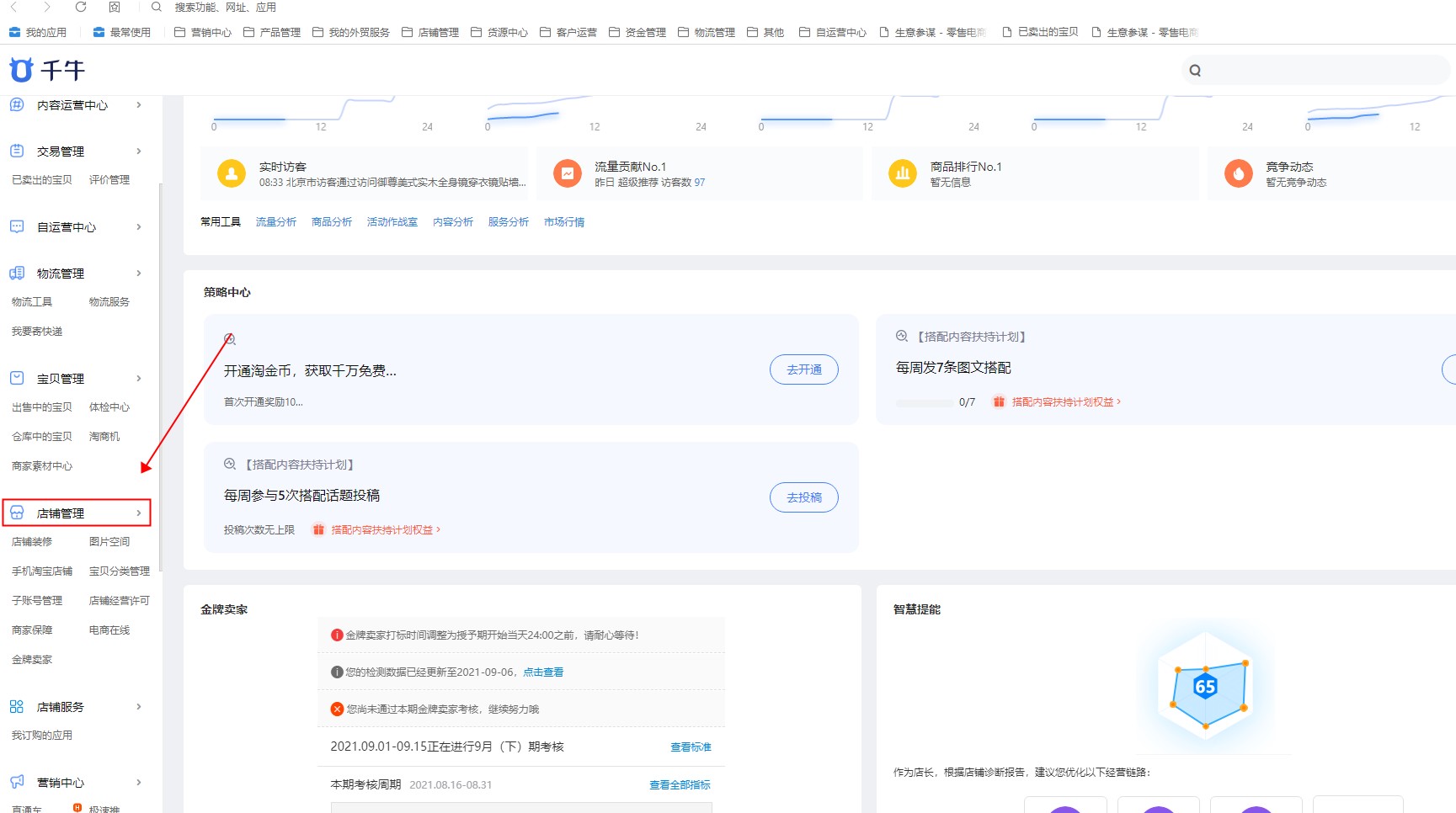Screen dimensions: 1456x813
Task: Click the 去开通 button for 淘金币
Action: (x=803, y=369)
